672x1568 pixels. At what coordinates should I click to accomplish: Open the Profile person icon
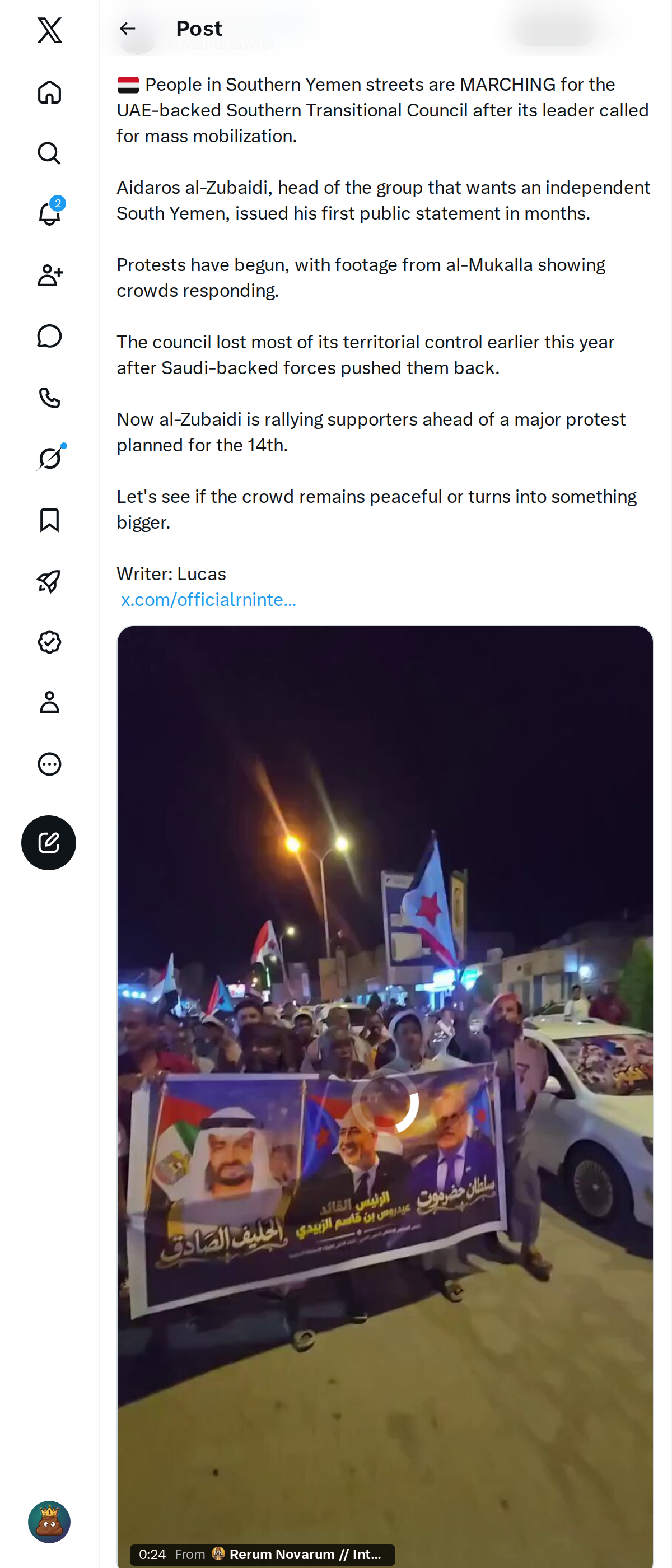pos(49,702)
